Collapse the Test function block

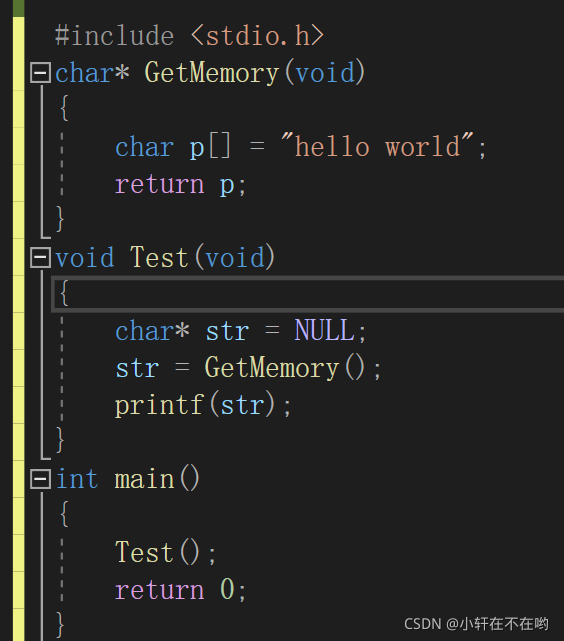[x=40, y=258]
